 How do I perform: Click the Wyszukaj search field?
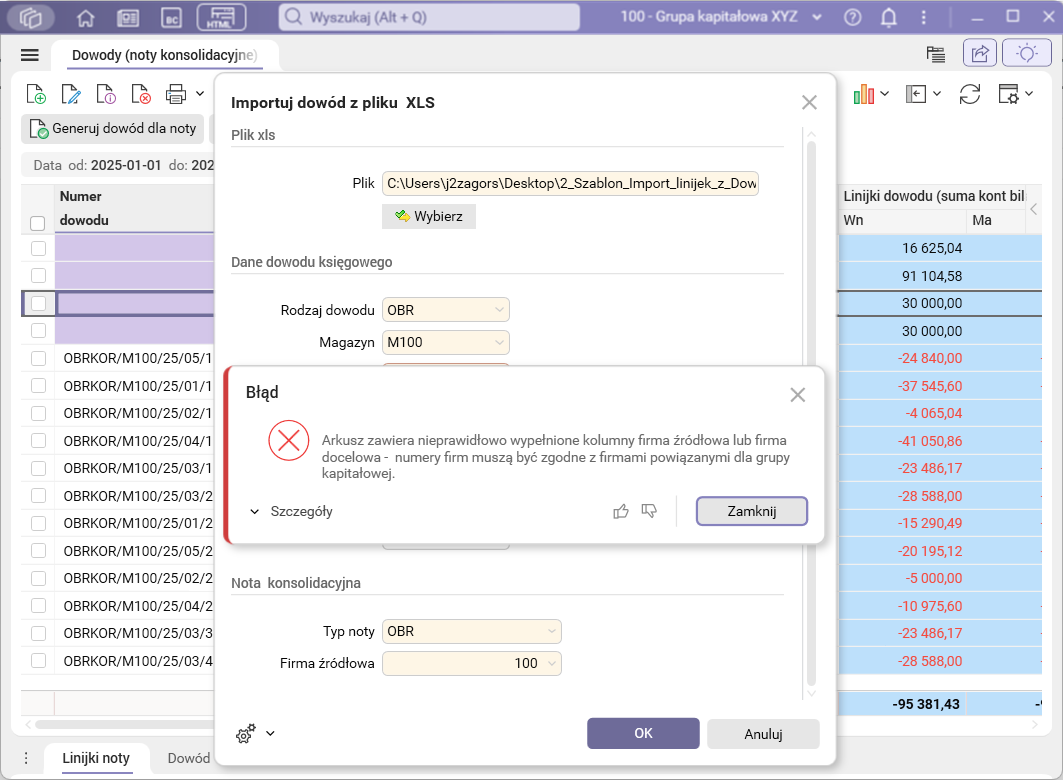429,17
